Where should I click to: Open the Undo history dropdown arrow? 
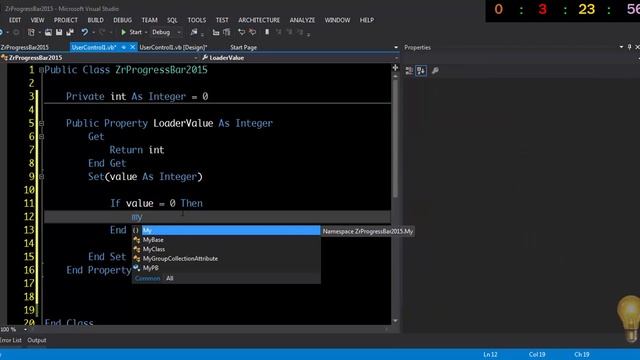coord(93,33)
